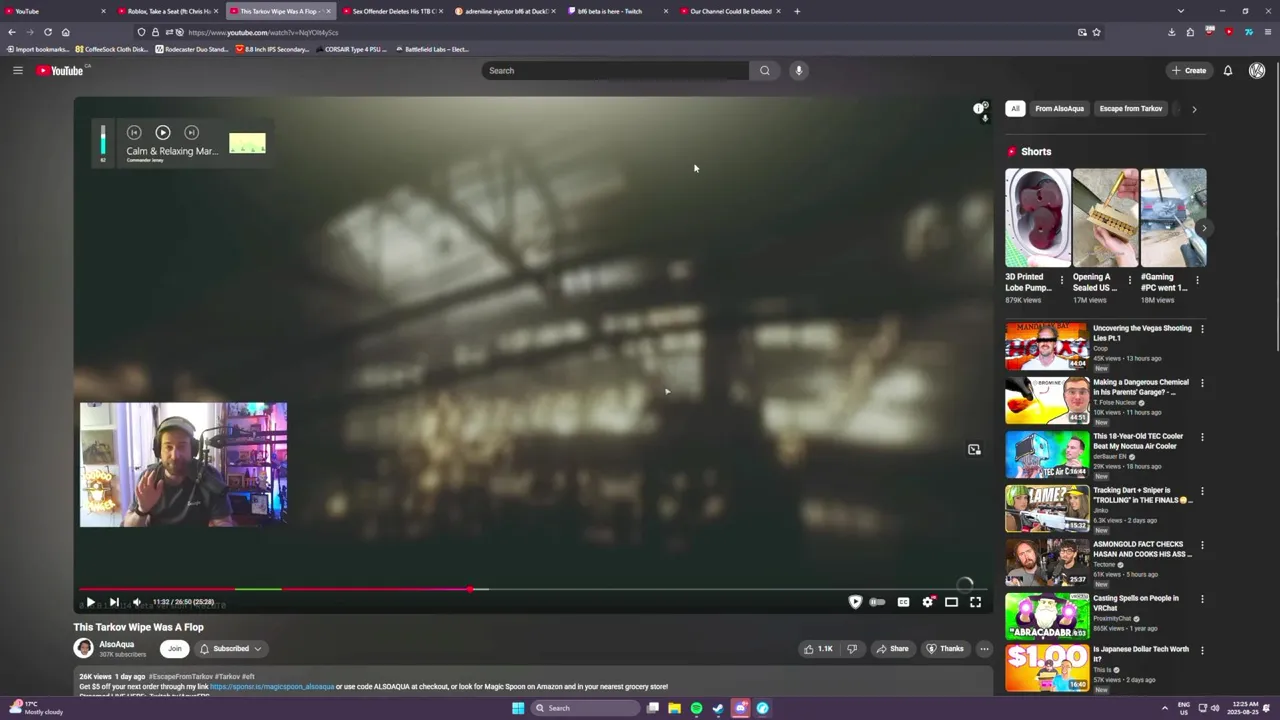1280x720 pixels.
Task: Switch to the Roblox, Take a Seat browser tab
Action: click(168, 11)
